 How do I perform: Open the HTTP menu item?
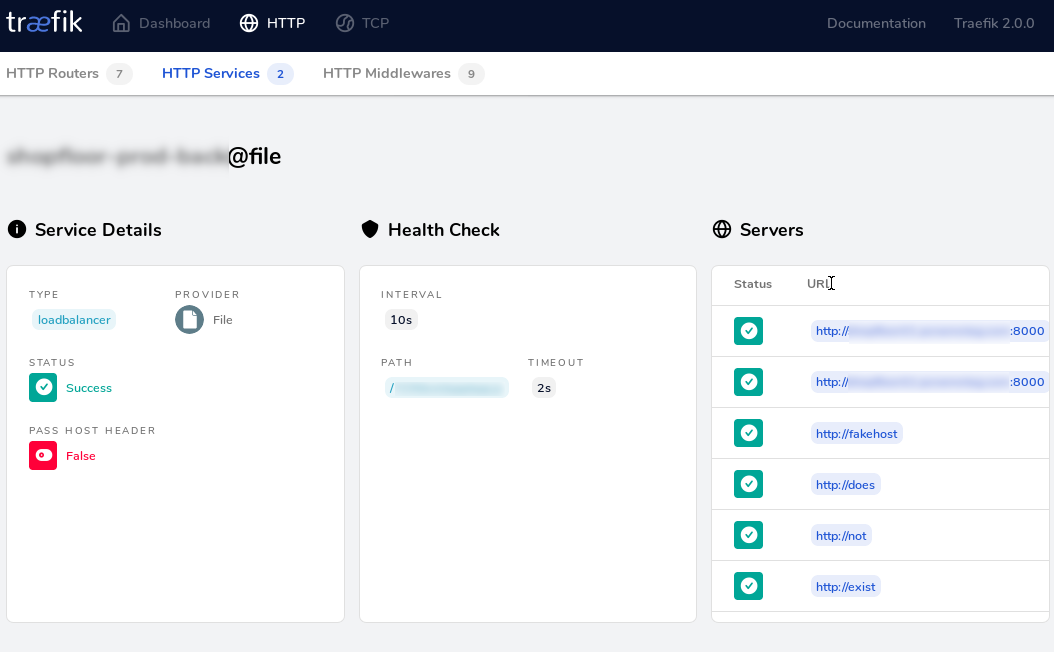(x=273, y=24)
